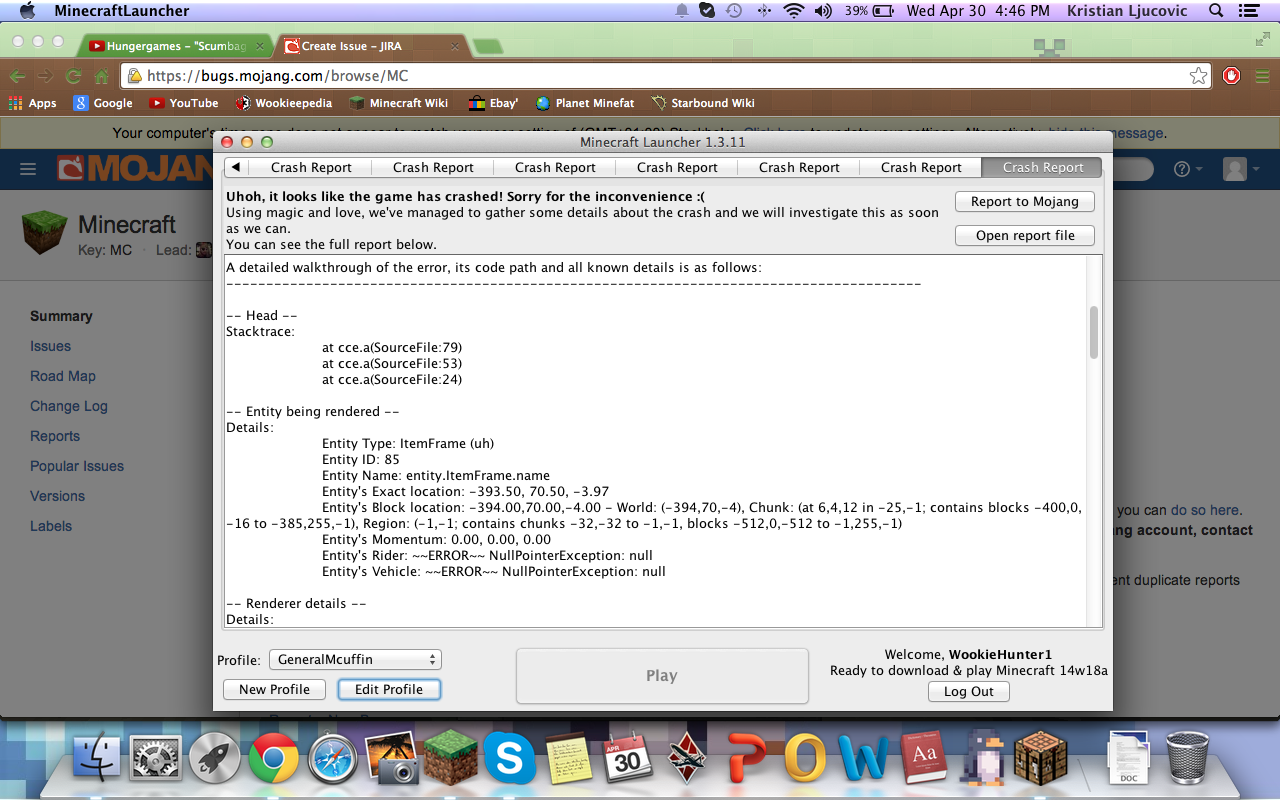Open Spotlight search in the menu bar
The image size is (1280, 800).
tap(1216, 11)
